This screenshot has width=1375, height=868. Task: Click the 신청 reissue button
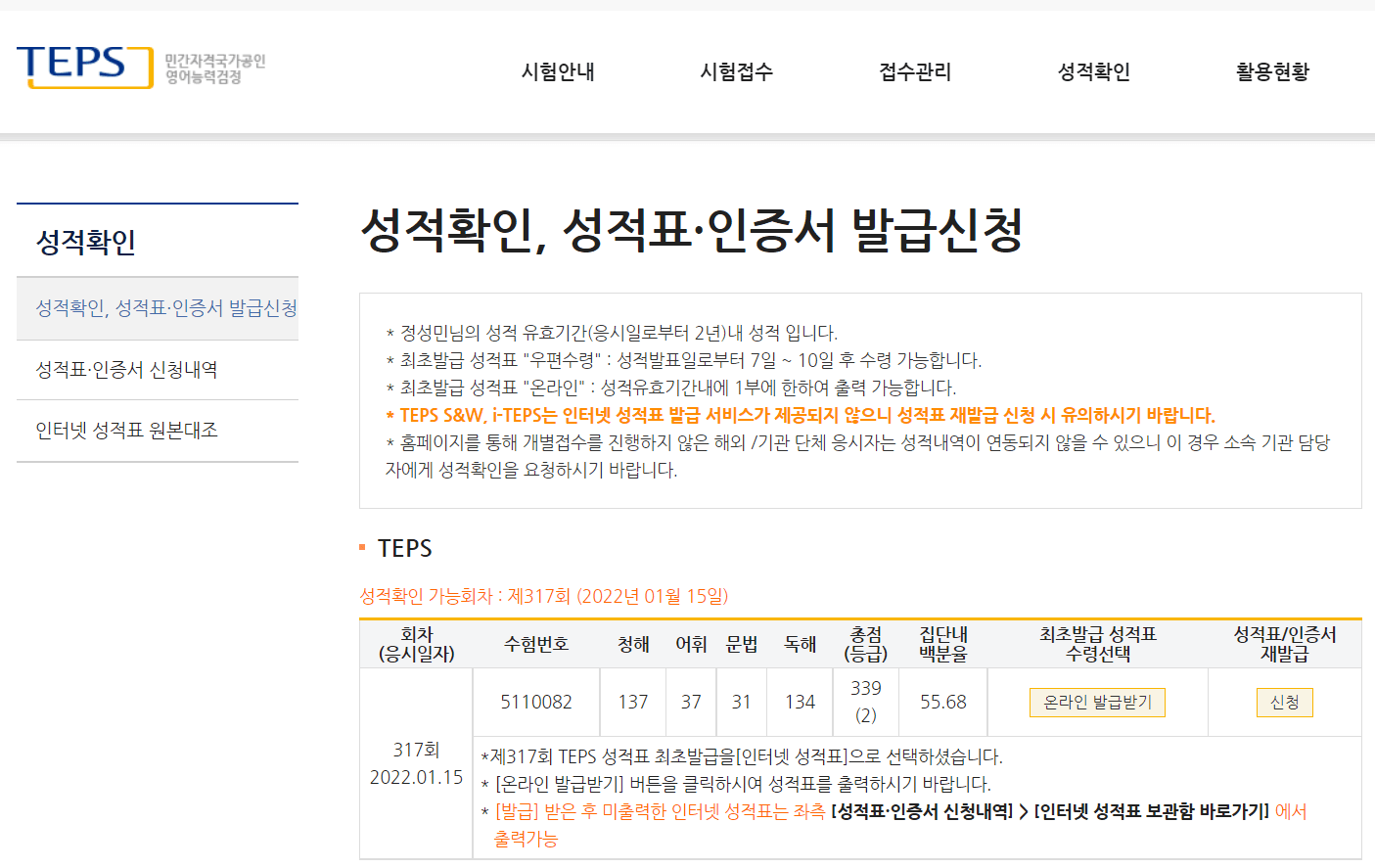(x=1284, y=703)
